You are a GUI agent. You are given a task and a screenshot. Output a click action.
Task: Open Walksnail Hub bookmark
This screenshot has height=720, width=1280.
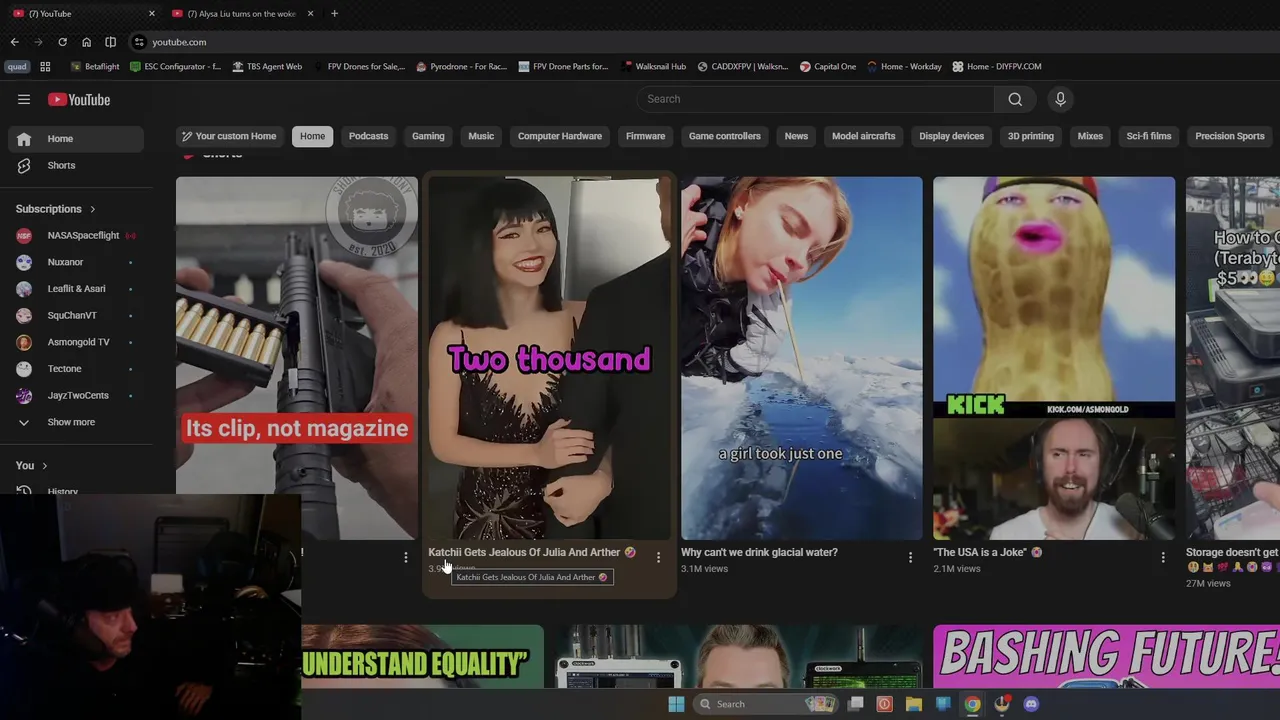point(654,66)
